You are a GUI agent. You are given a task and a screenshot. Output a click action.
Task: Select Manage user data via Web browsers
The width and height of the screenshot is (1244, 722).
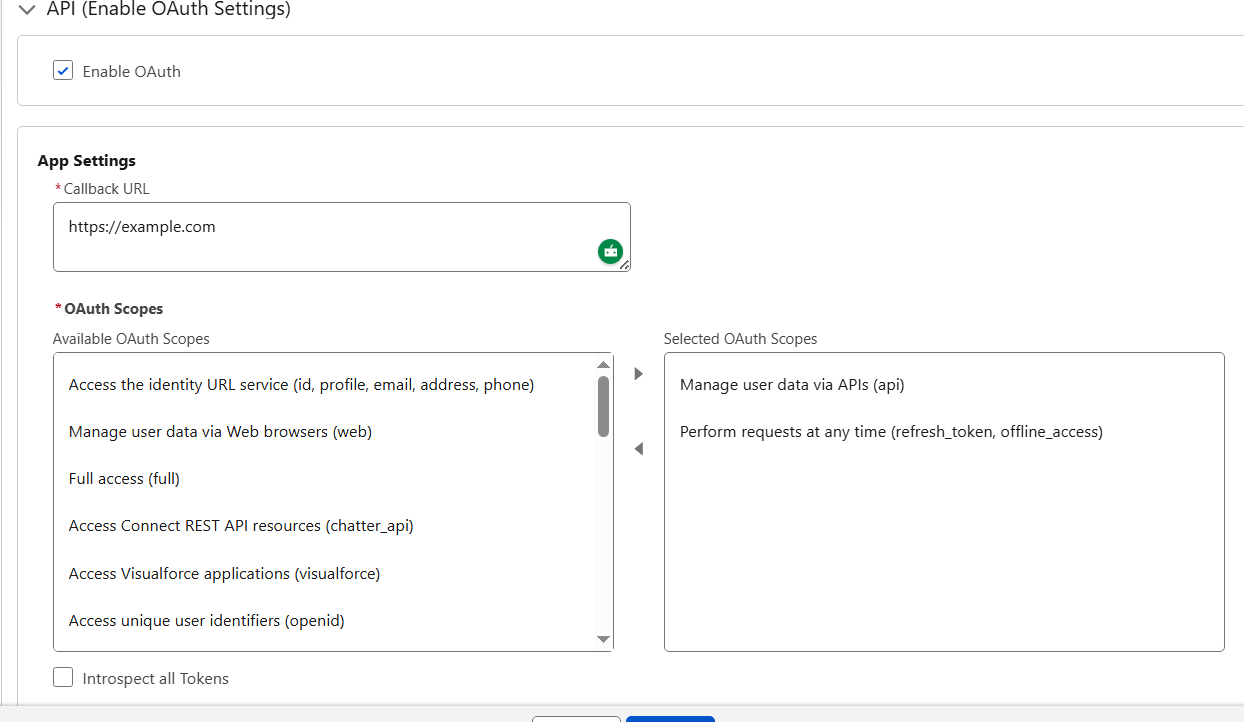pos(220,432)
